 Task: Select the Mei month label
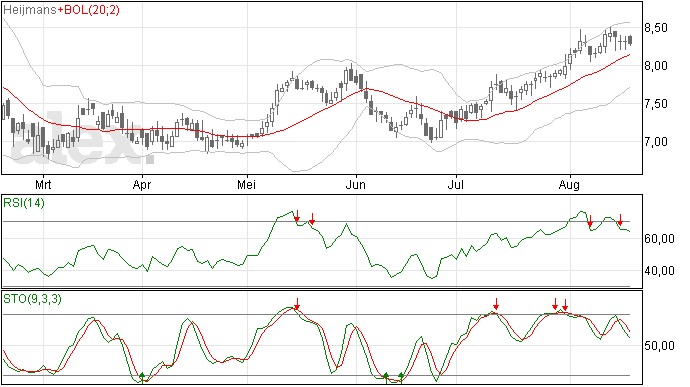[x=246, y=185]
